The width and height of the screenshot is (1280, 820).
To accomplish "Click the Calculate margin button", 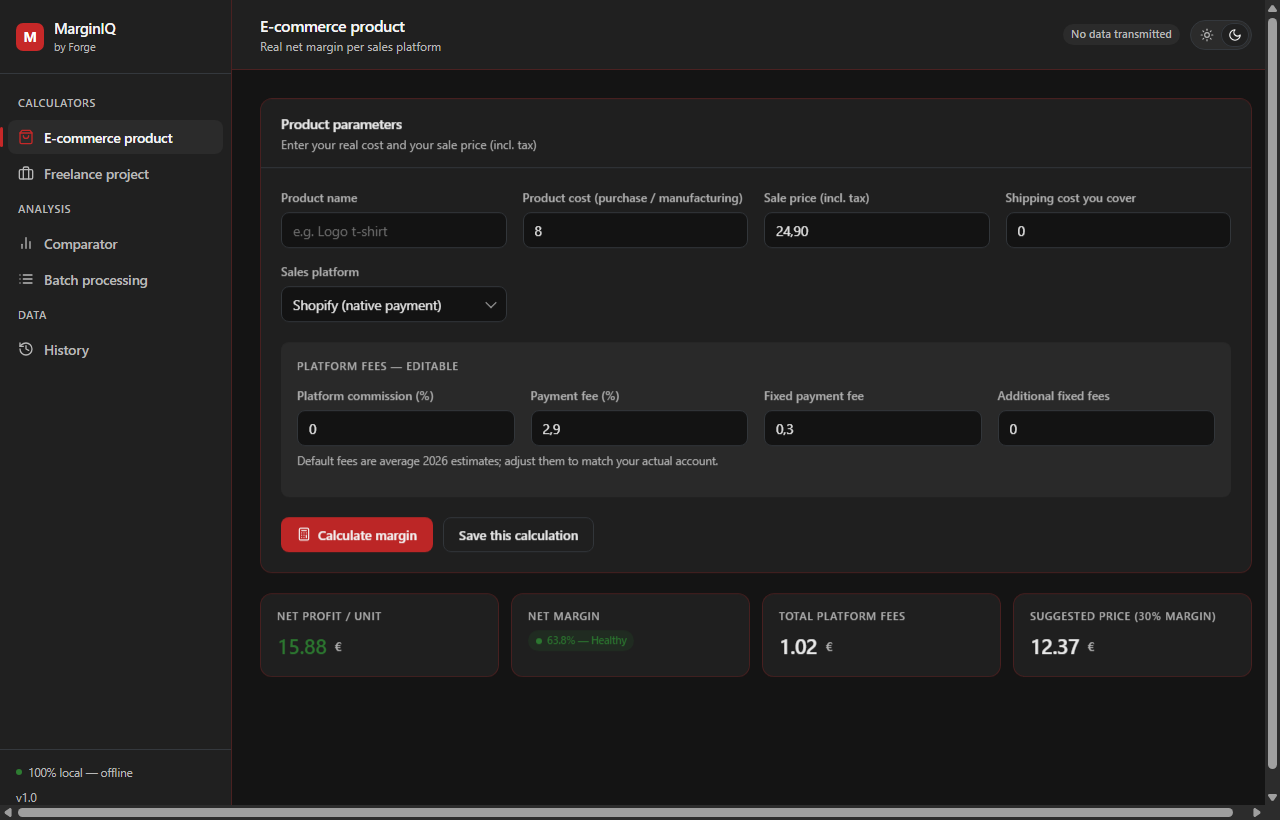I will [357, 535].
